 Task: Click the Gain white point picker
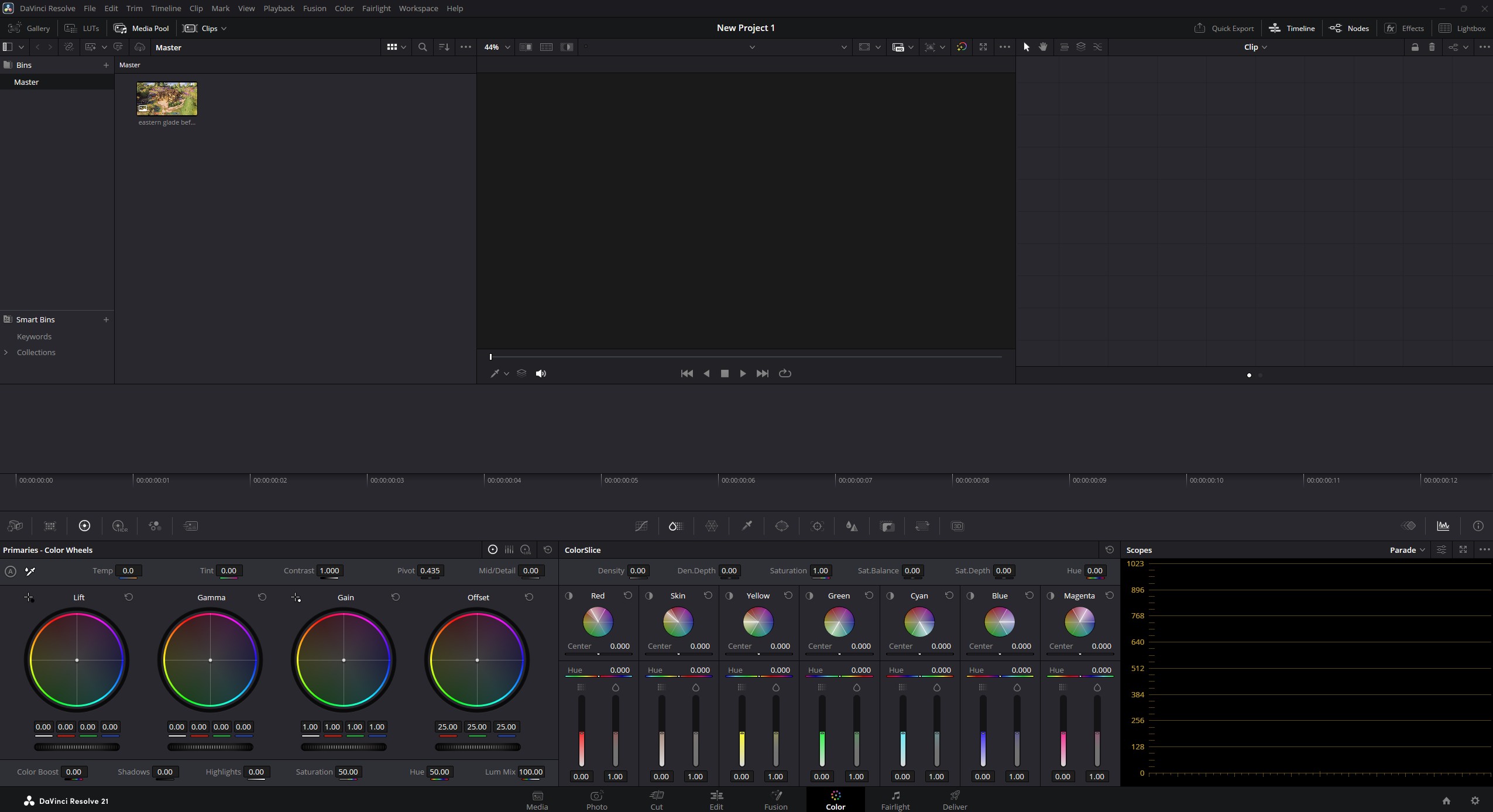point(296,597)
